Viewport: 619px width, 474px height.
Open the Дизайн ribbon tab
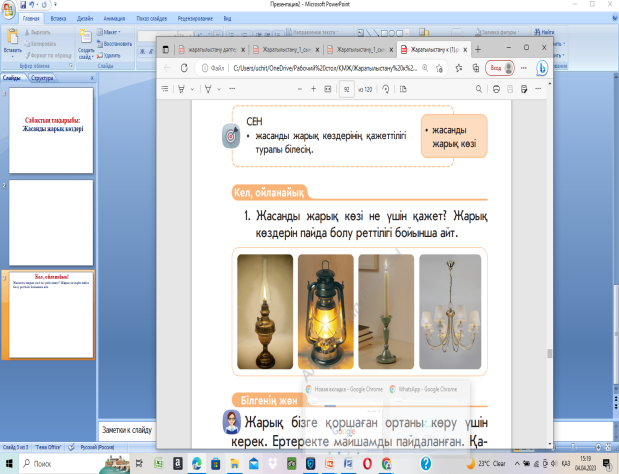[x=85, y=18]
